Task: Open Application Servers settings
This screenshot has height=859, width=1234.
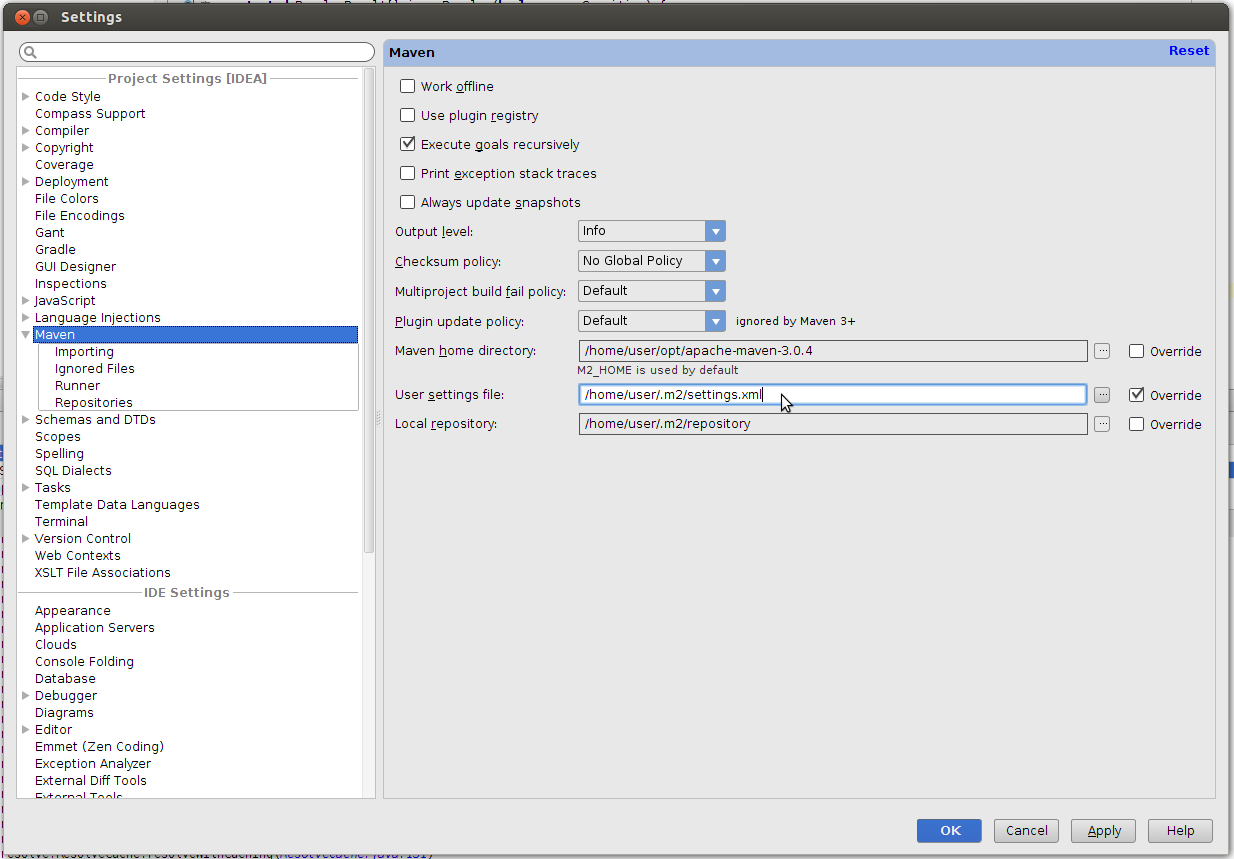Action: 95,628
